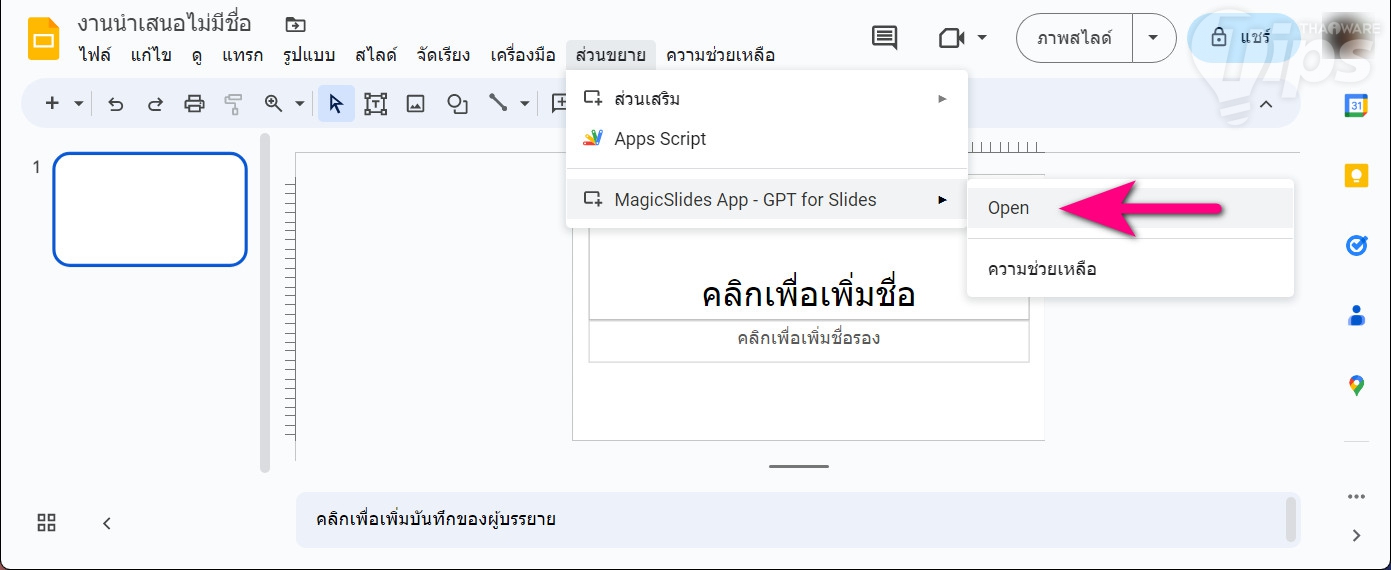Select the arrow cursor Select tool
The width and height of the screenshot is (1391, 570).
click(x=336, y=103)
